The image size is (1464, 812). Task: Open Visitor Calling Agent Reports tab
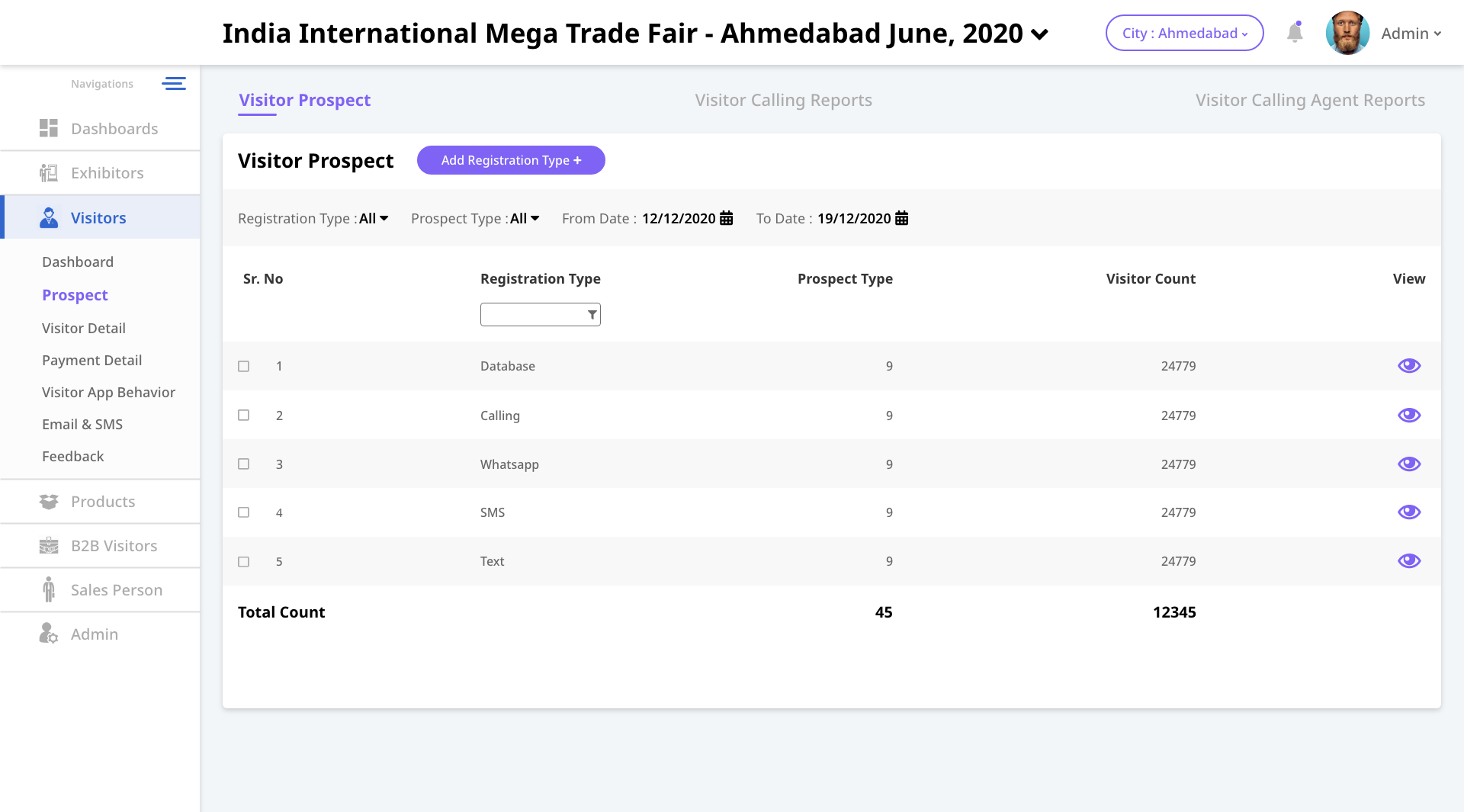click(1309, 101)
